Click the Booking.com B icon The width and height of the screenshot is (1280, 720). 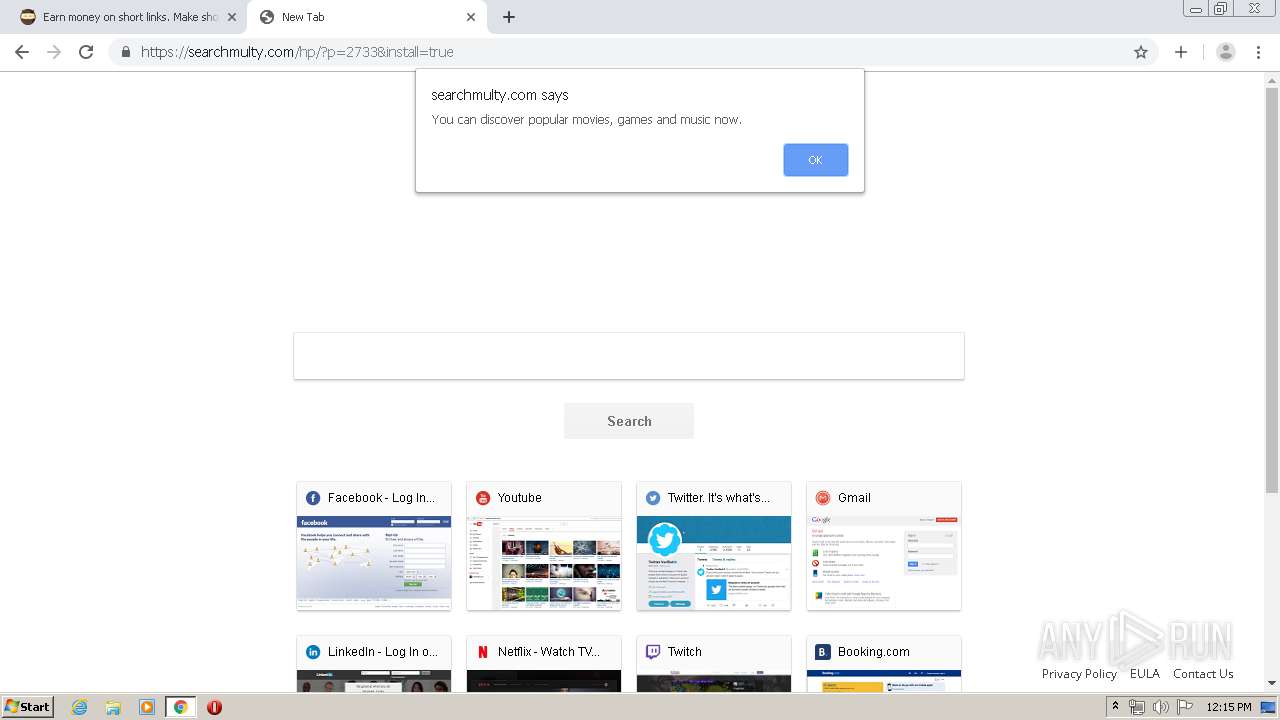823,652
